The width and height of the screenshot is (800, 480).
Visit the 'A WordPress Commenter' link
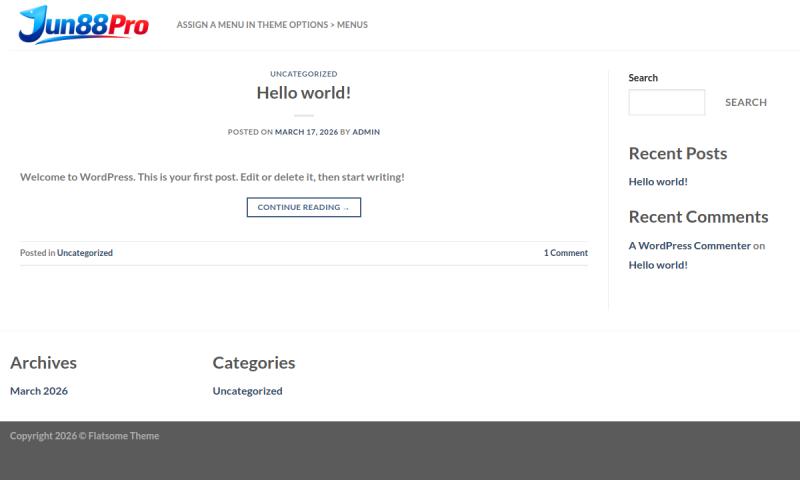pos(689,245)
